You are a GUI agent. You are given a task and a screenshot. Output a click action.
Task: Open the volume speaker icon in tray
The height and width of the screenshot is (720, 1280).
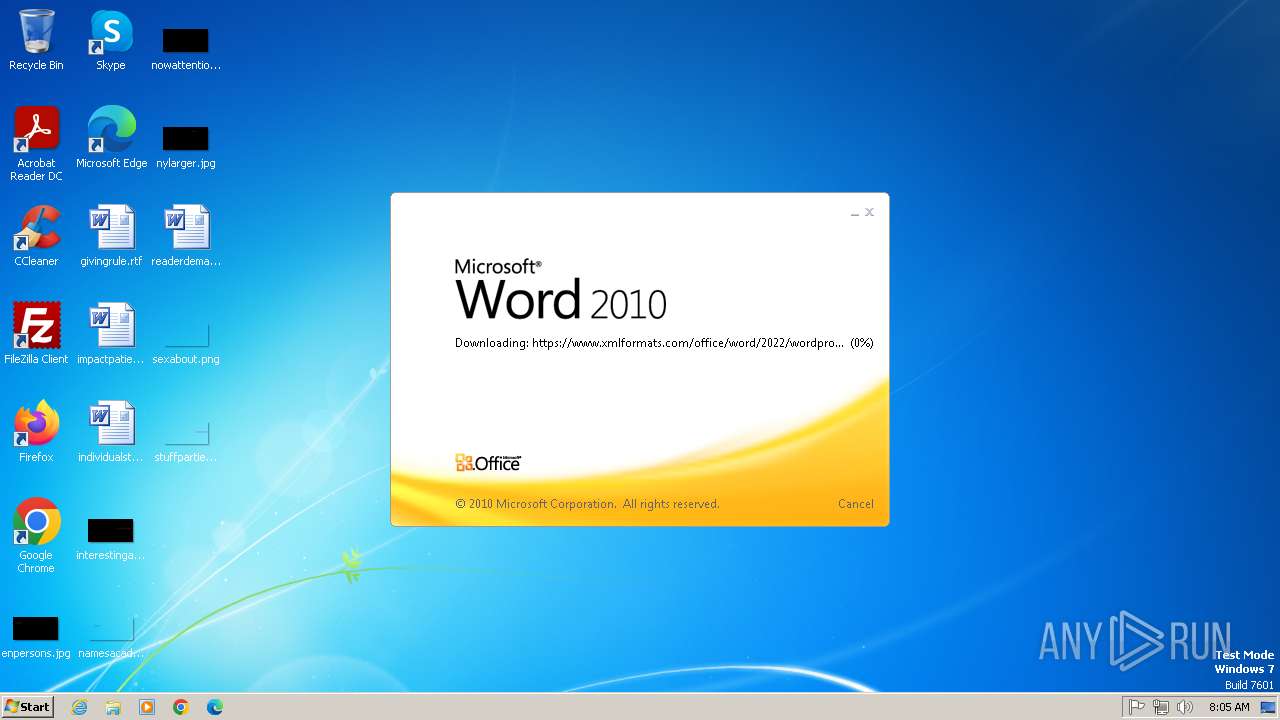1185,707
